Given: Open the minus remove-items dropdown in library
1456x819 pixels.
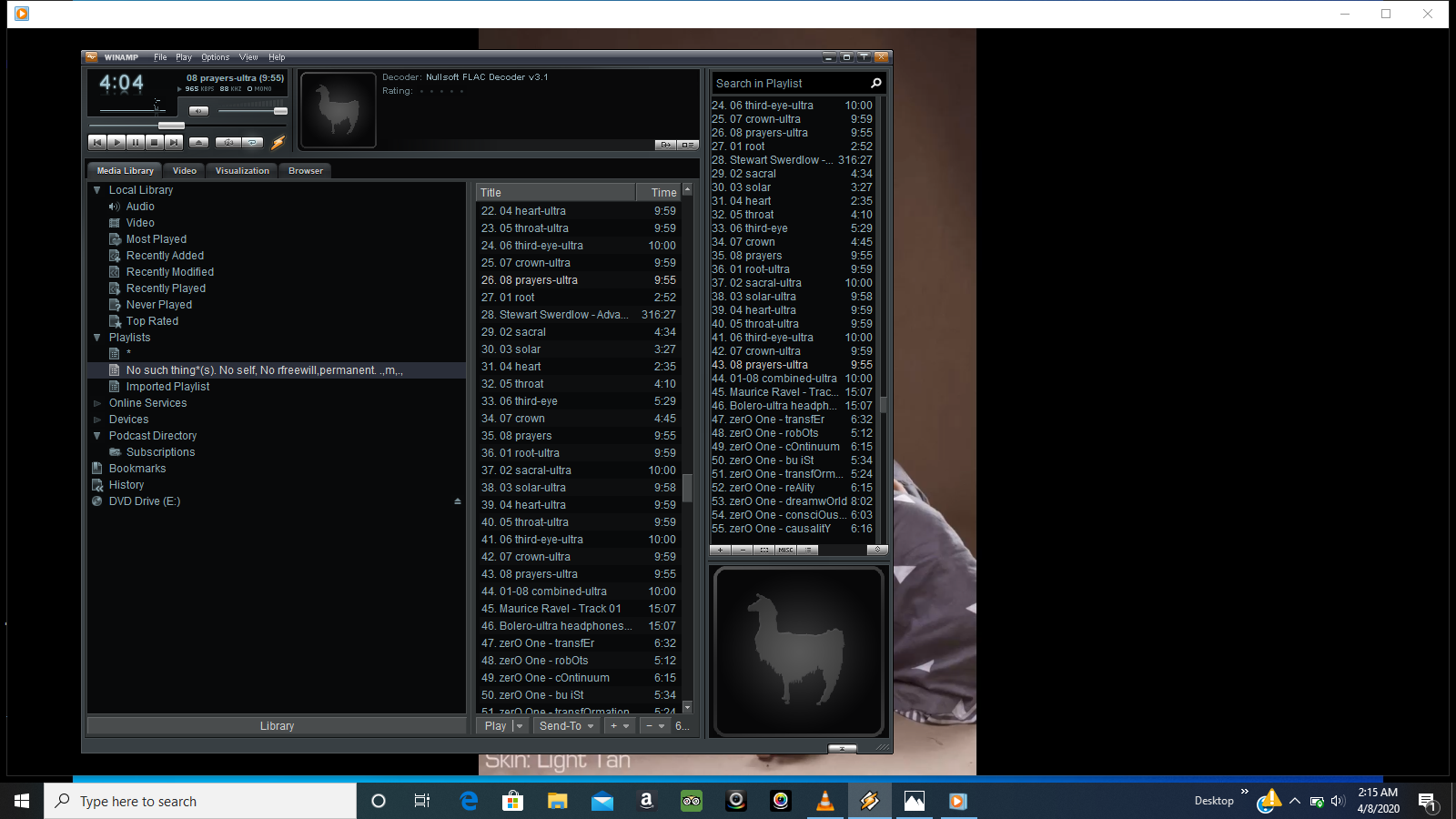Looking at the screenshot, I should (x=655, y=726).
